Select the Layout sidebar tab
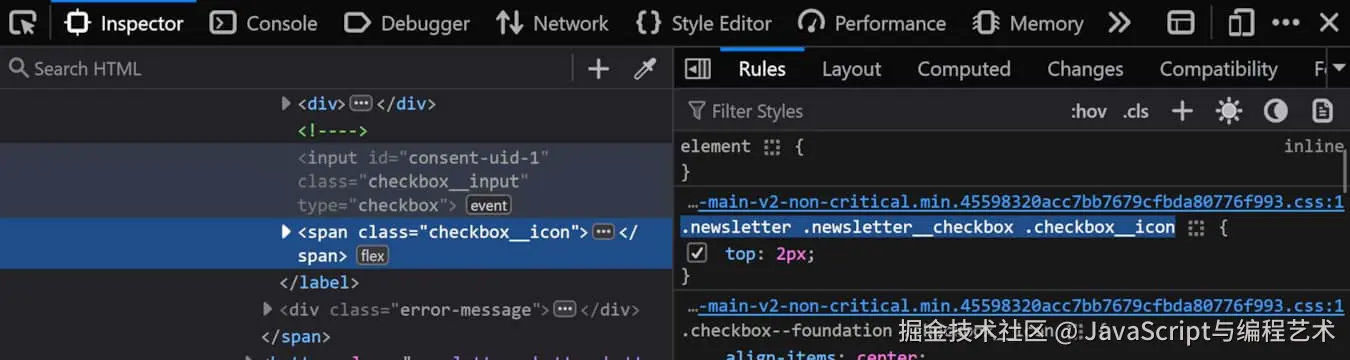 (851, 68)
